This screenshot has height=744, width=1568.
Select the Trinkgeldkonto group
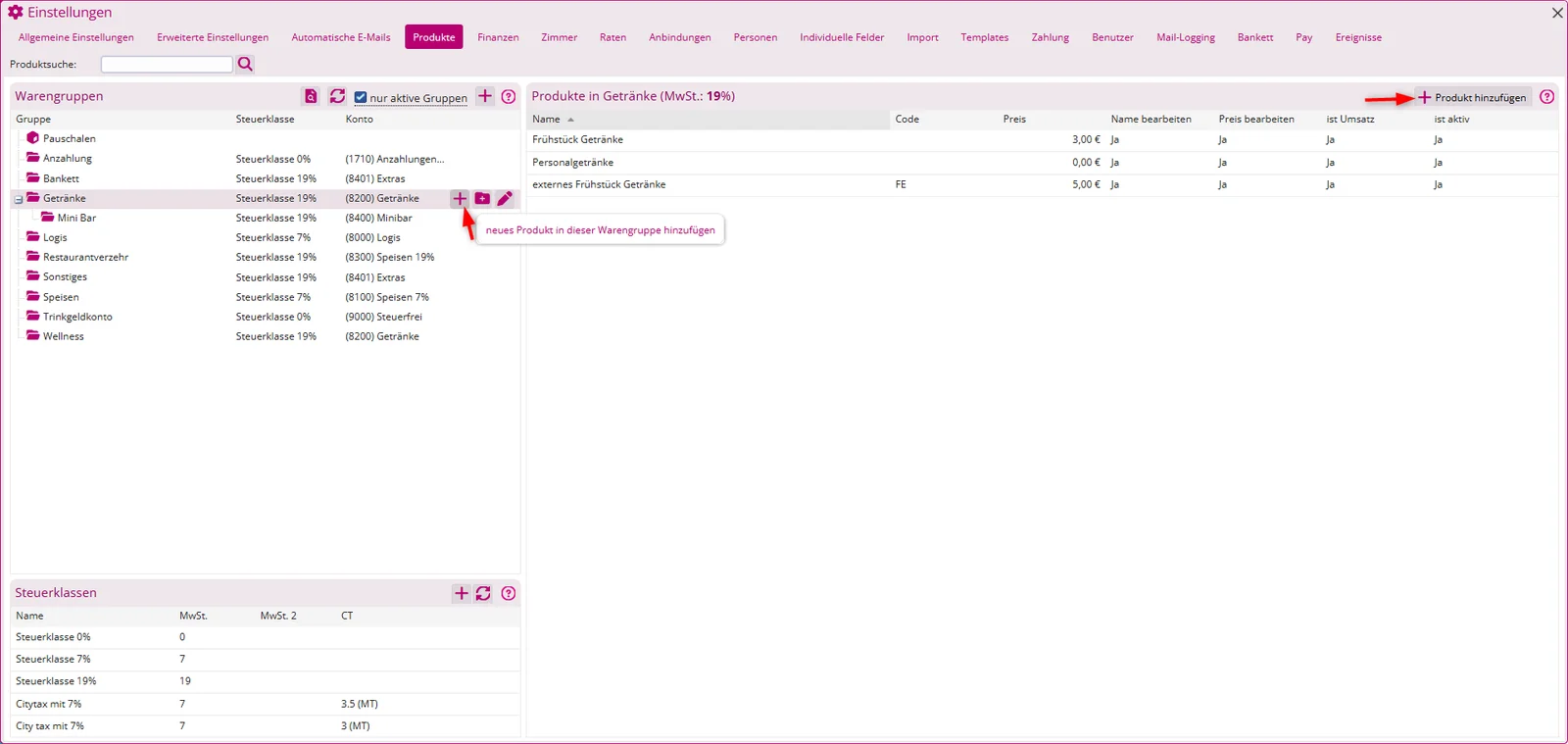(265, 317)
